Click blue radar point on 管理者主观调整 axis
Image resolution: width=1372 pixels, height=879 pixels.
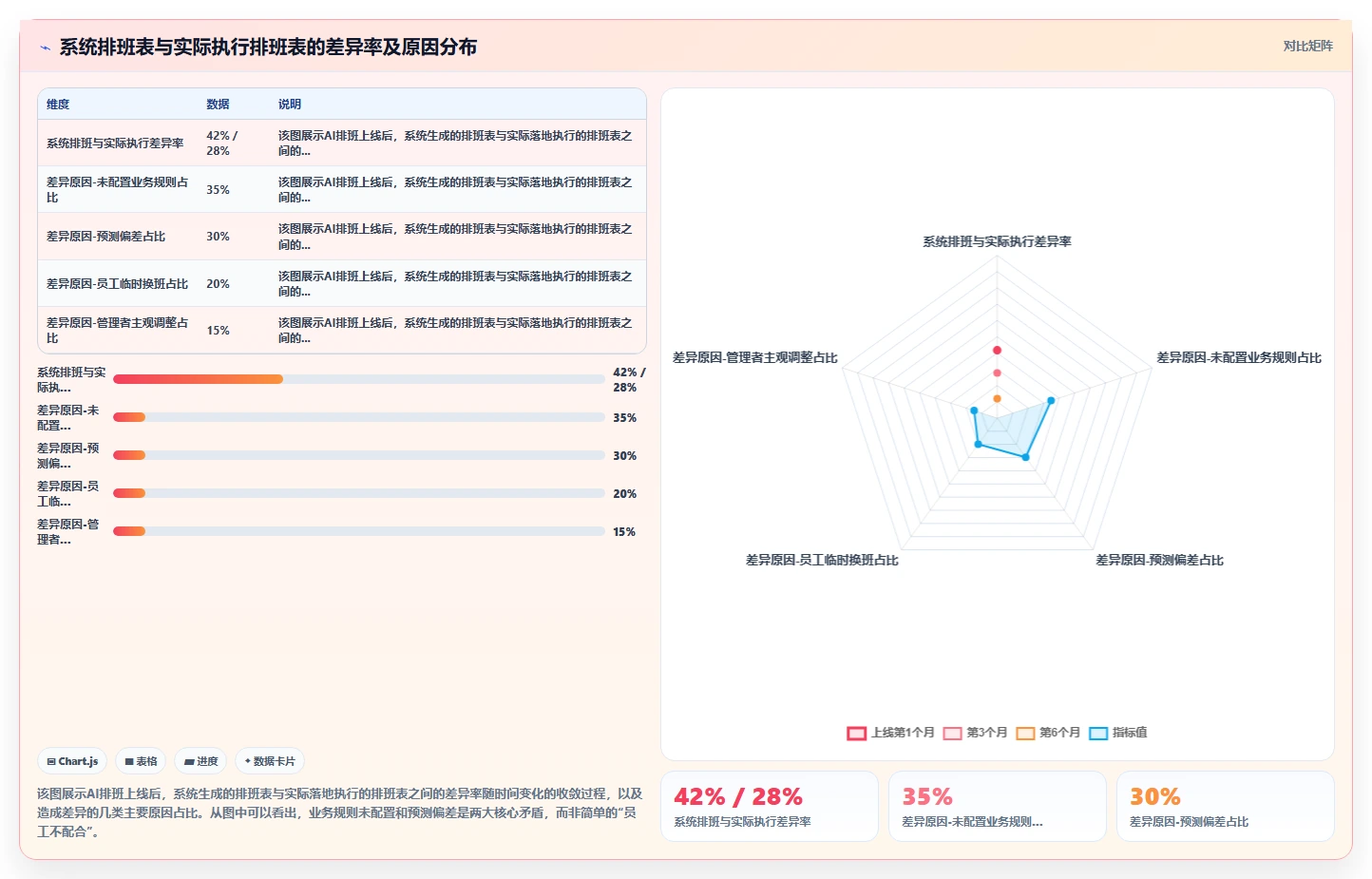click(x=974, y=411)
